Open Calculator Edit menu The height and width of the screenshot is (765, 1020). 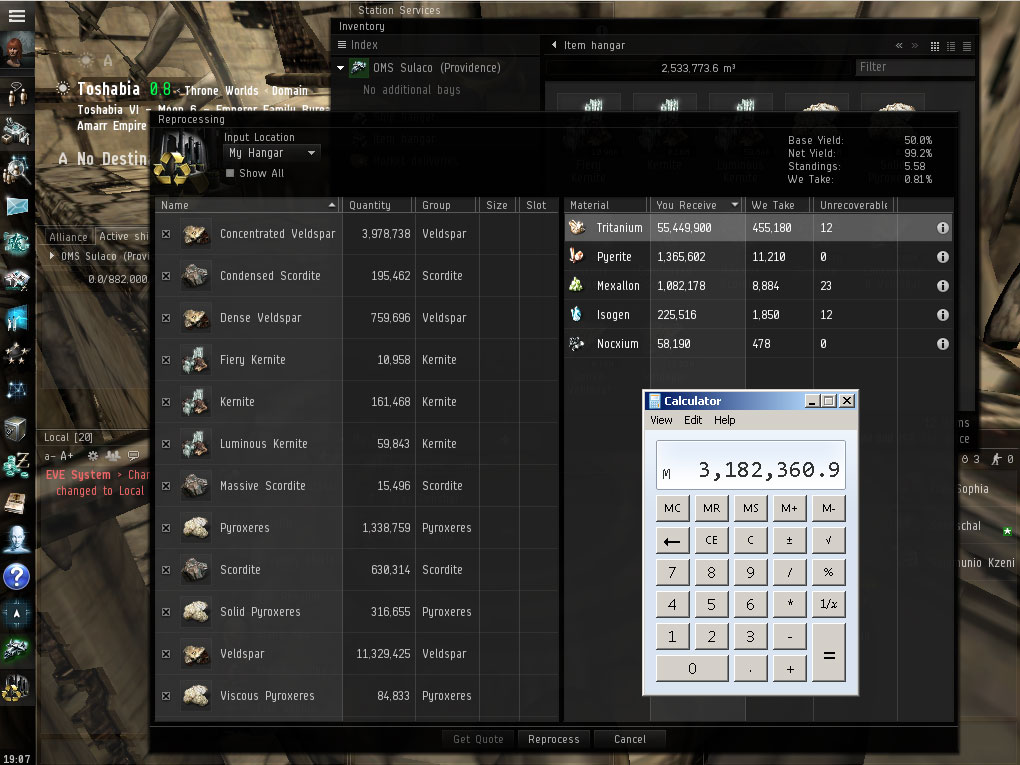693,420
